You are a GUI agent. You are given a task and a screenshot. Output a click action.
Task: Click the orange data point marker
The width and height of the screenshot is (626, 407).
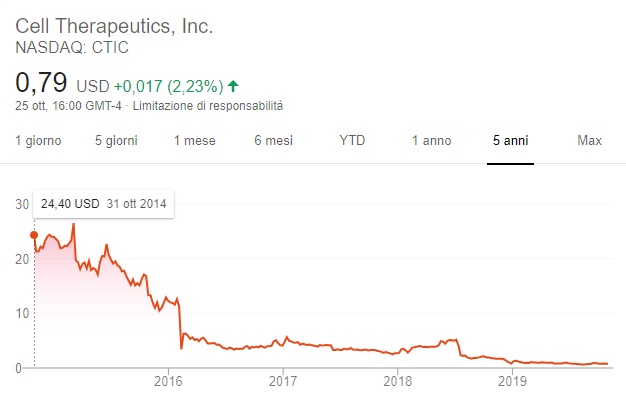[34, 235]
